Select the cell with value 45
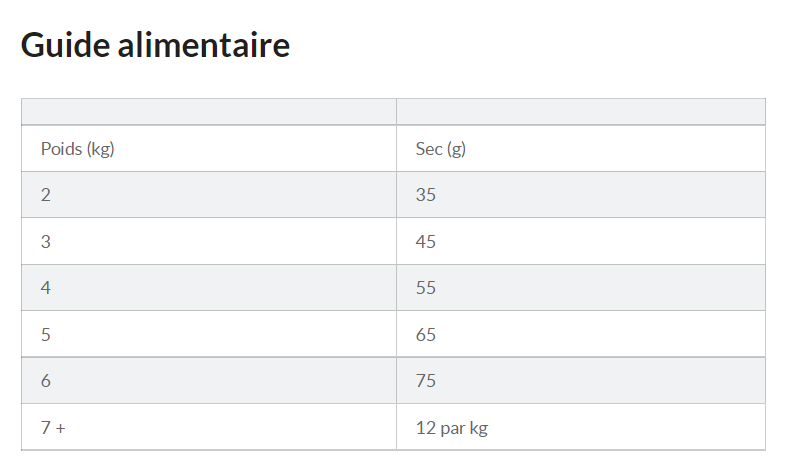The image size is (785, 460). (426, 242)
